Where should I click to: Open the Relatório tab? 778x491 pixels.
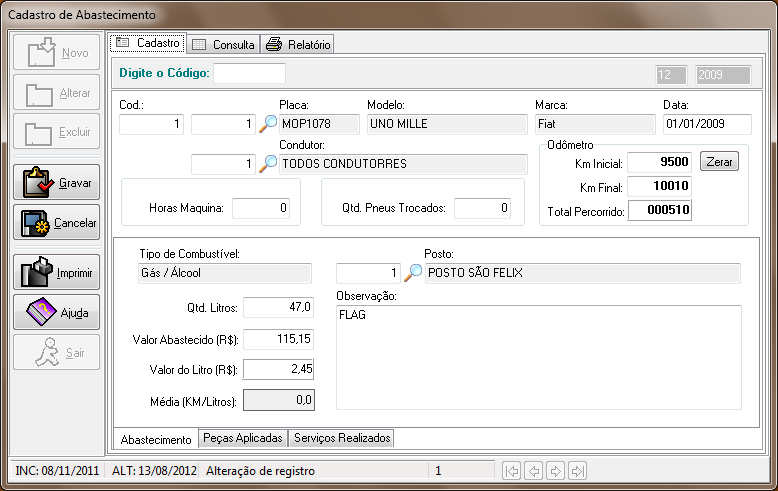coord(298,44)
